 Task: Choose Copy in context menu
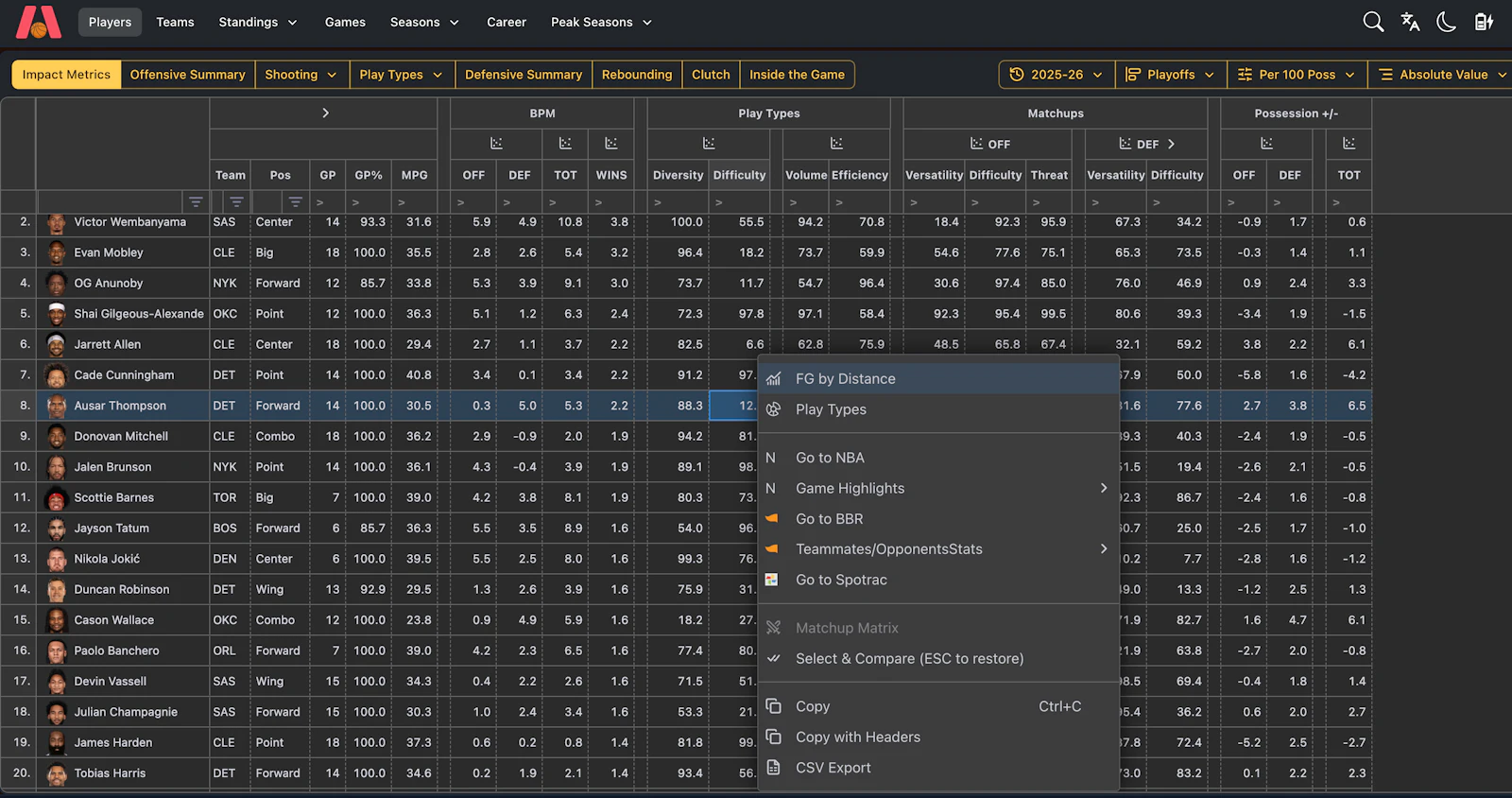click(x=937, y=706)
